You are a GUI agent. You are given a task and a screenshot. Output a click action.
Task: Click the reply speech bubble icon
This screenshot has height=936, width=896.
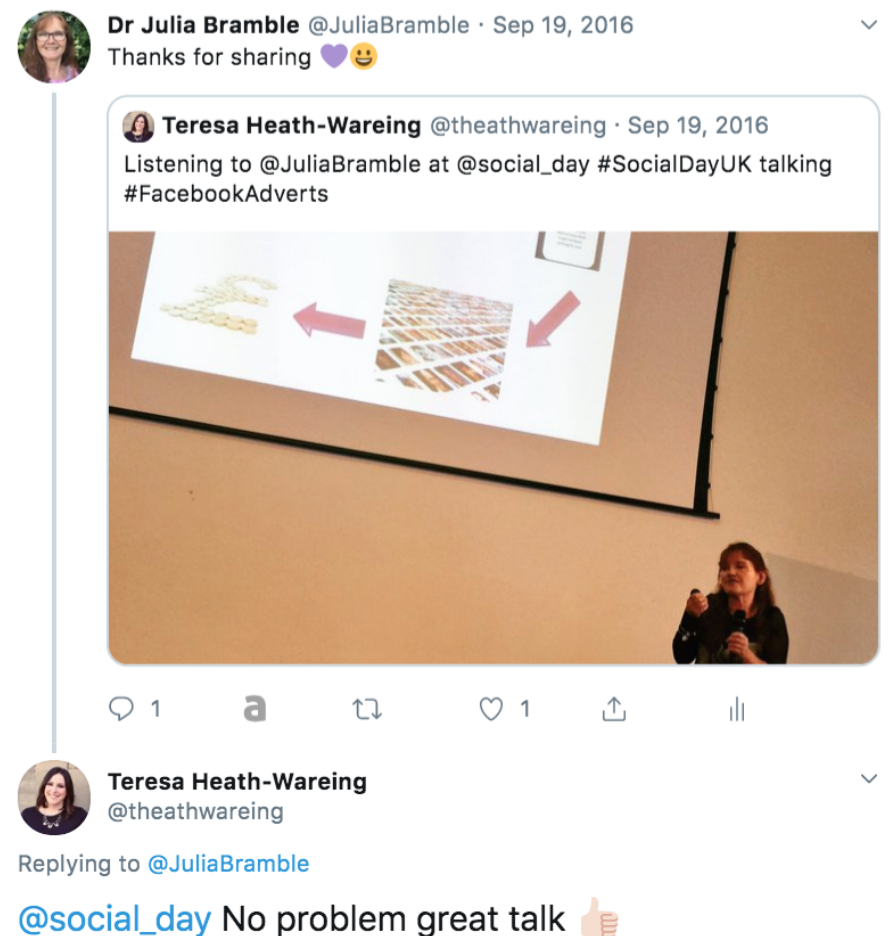click(x=121, y=709)
